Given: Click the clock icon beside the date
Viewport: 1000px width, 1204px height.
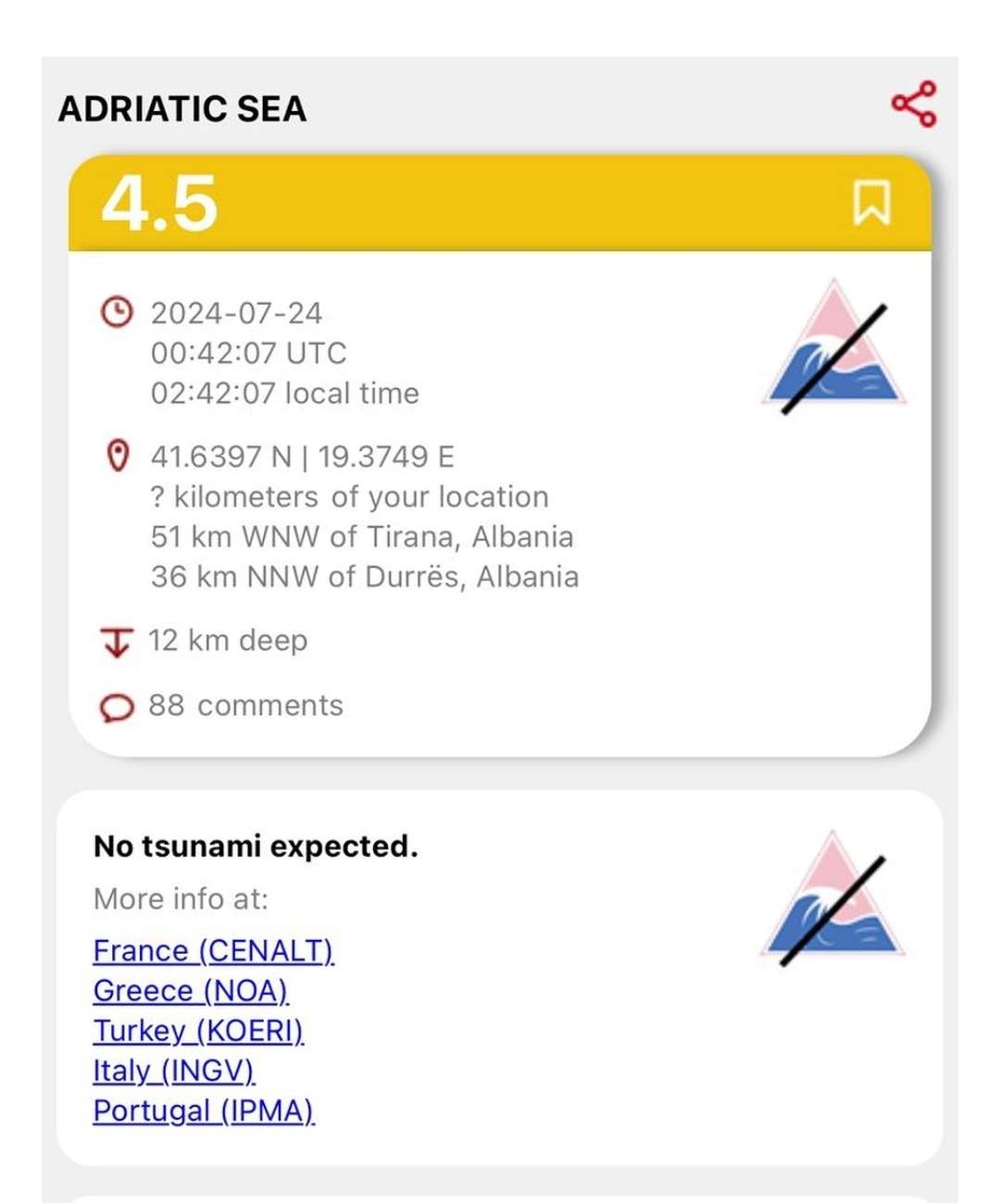Looking at the screenshot, I should coord(117,312).
